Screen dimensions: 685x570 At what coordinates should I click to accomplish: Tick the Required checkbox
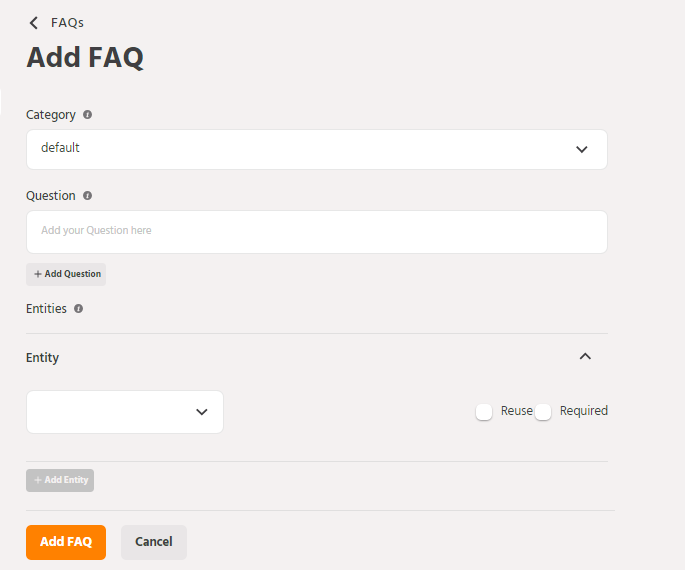coord(543,411)
